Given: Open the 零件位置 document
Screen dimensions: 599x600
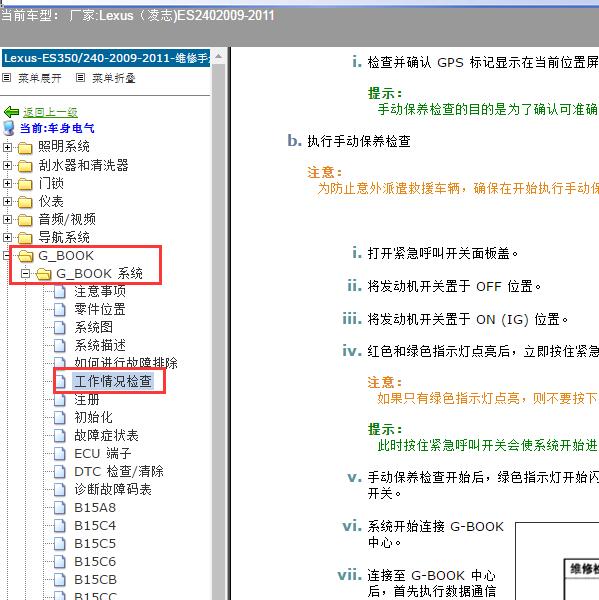Looking at the screenshot, I should [100, 309].
